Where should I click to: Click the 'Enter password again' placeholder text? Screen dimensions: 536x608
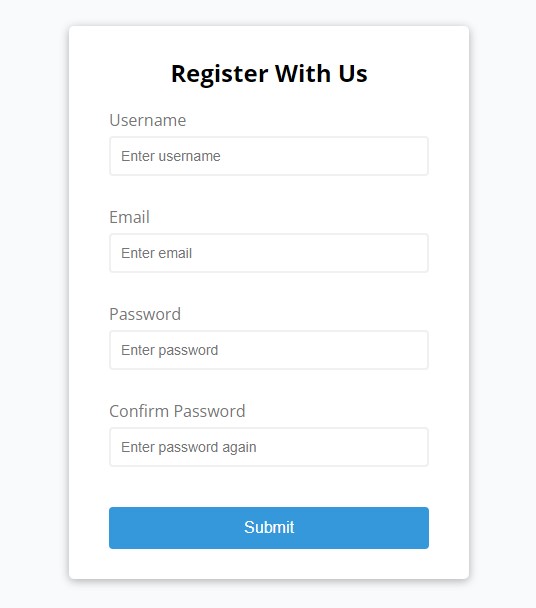click(x=188, y=447)
